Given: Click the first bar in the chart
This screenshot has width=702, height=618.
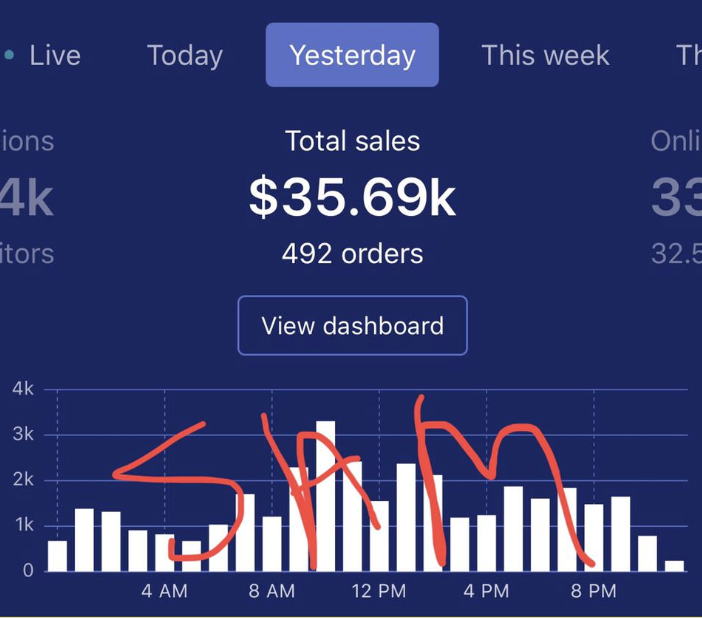Looking at the screenshot, I should coord(57,555).
